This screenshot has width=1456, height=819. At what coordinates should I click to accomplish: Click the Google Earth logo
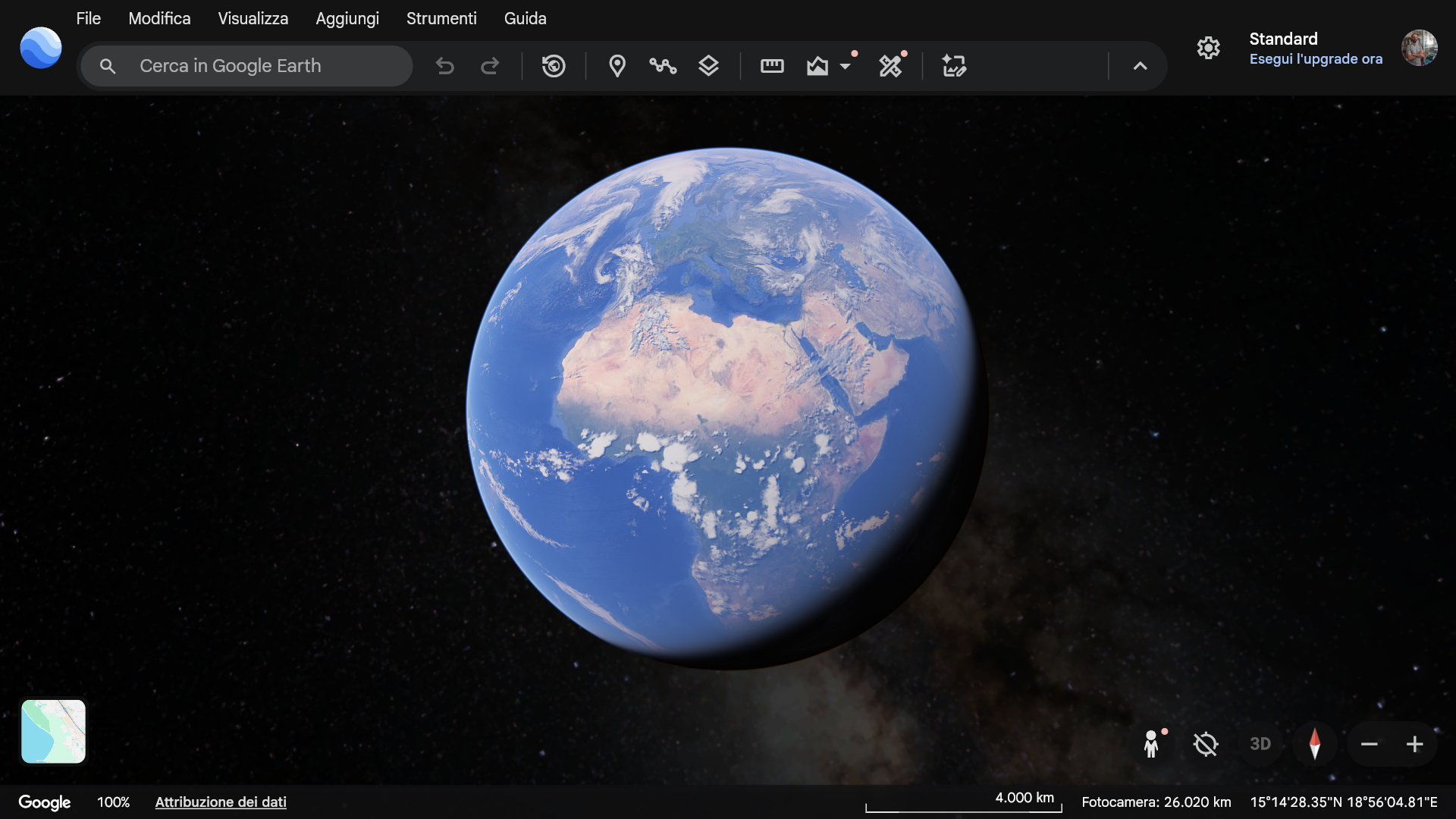coord(41,48)
